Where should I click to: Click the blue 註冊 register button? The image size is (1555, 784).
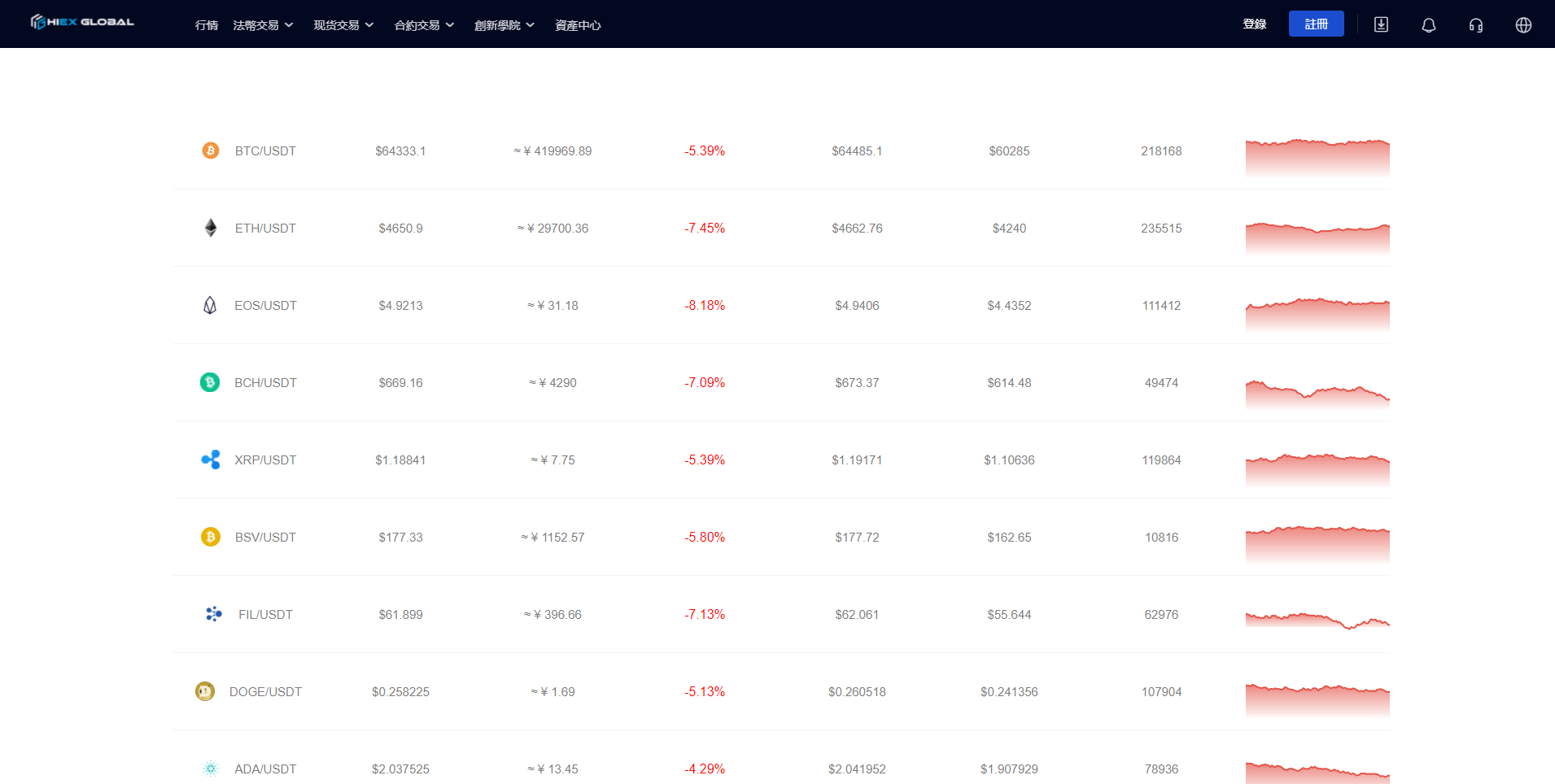pos(1316,24)
